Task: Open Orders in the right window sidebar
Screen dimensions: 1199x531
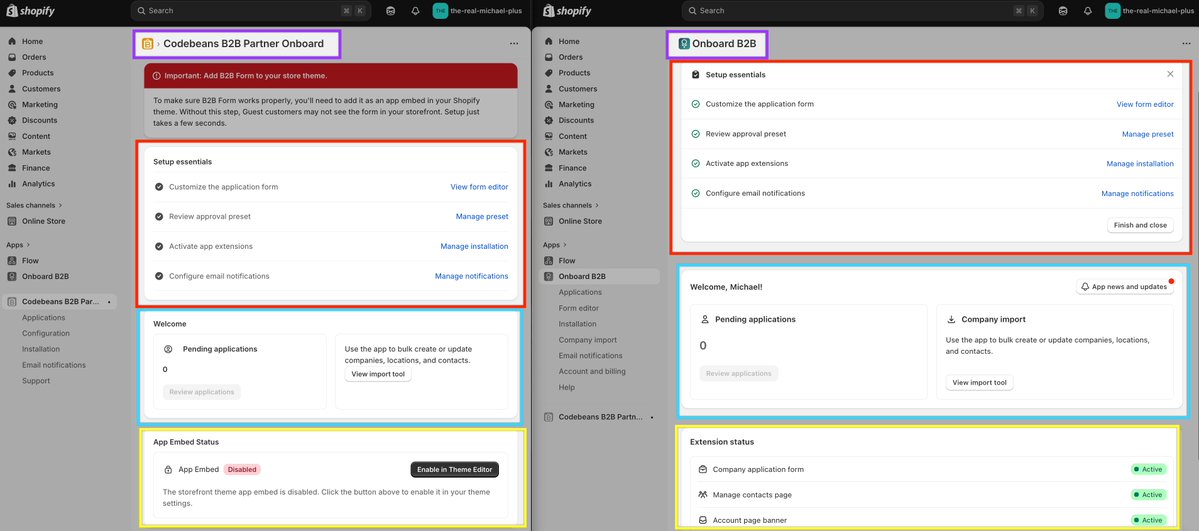Action: coord(570,57)
